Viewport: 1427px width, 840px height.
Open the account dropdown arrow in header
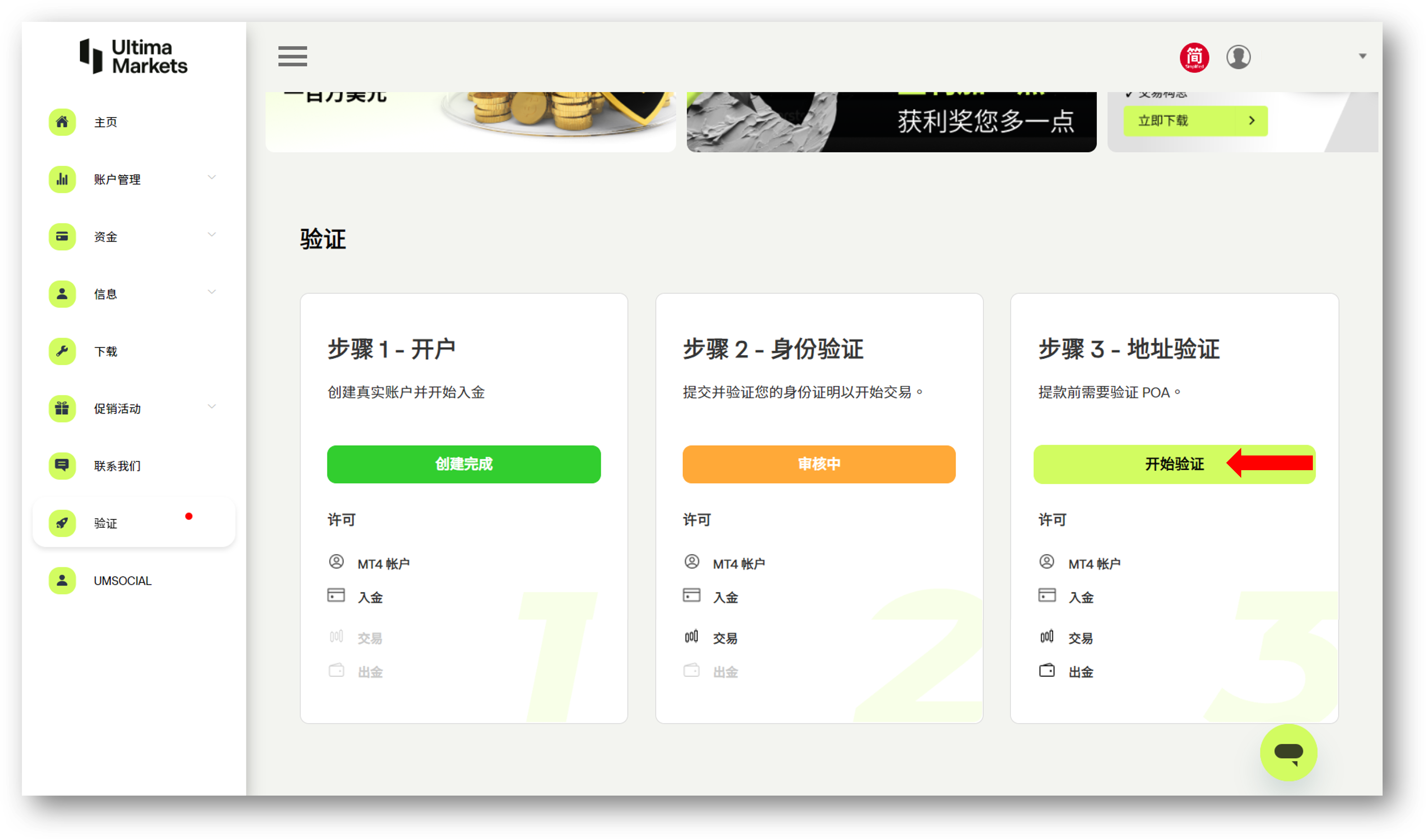point(1362,56)
